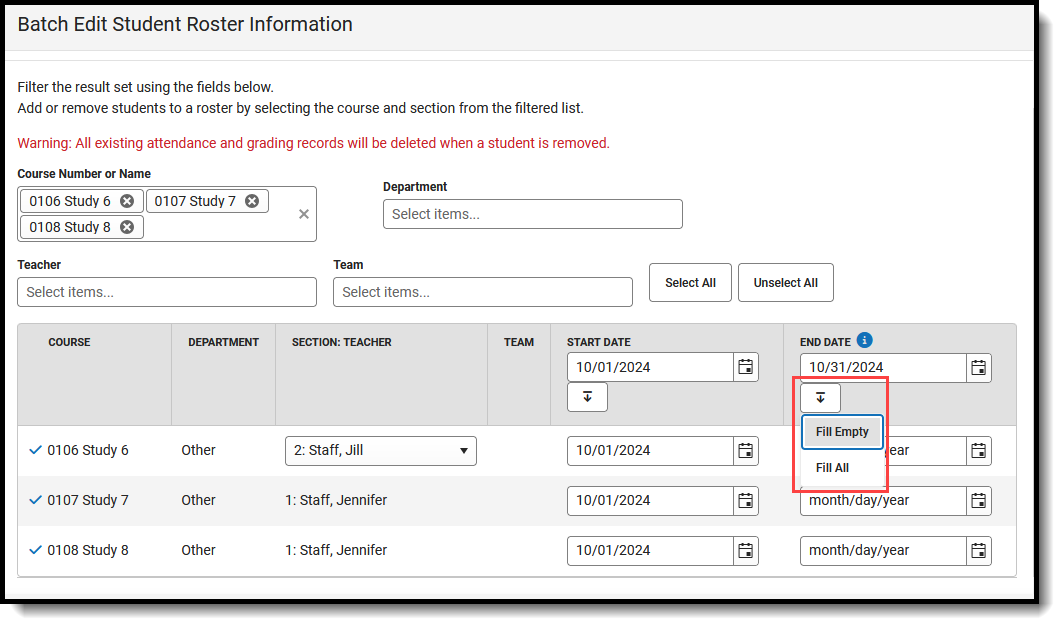
Task: Open start date calendar for 0106 Study 6
Action: coord(746,451)
